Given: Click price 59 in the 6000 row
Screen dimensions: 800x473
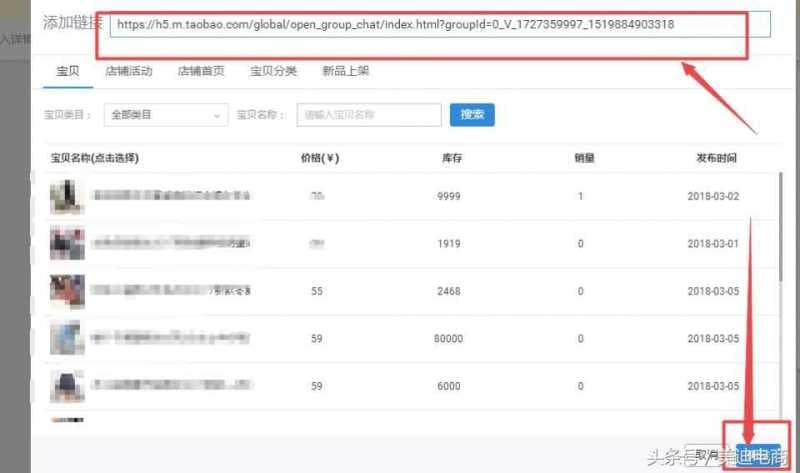Looking at the screenshot, I should [317, 386].
